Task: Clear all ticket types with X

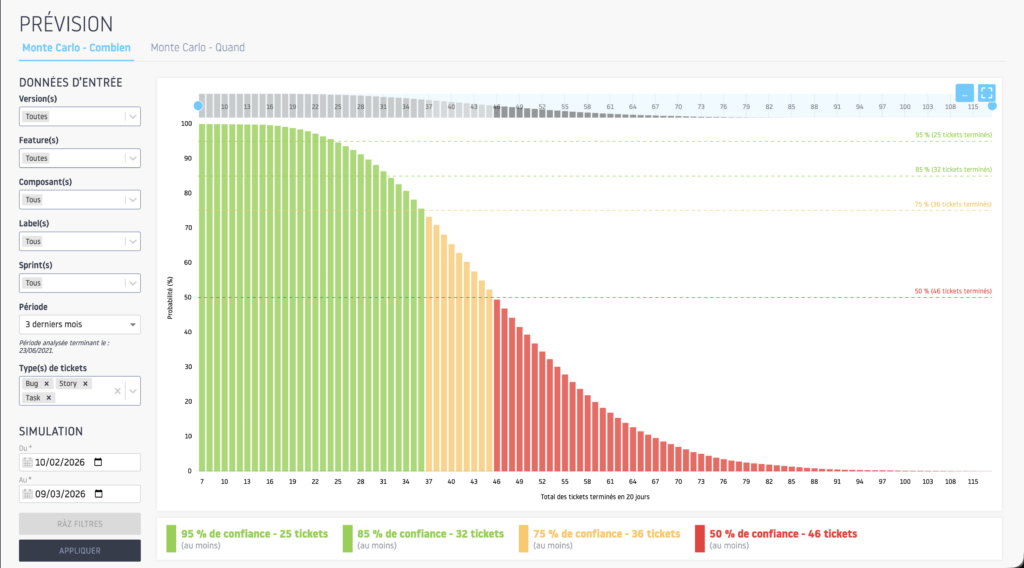Action: [x=117, y=391]
